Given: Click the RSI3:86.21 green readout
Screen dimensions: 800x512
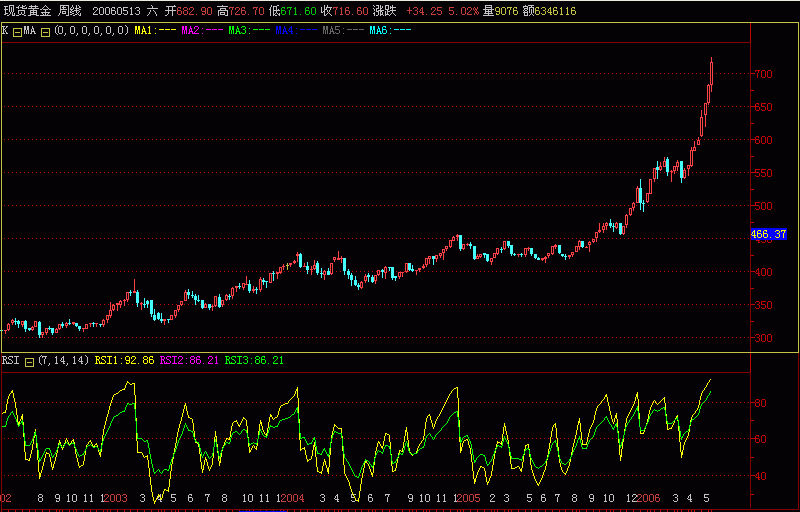Looking at the screenshot, I should point(254,361).
